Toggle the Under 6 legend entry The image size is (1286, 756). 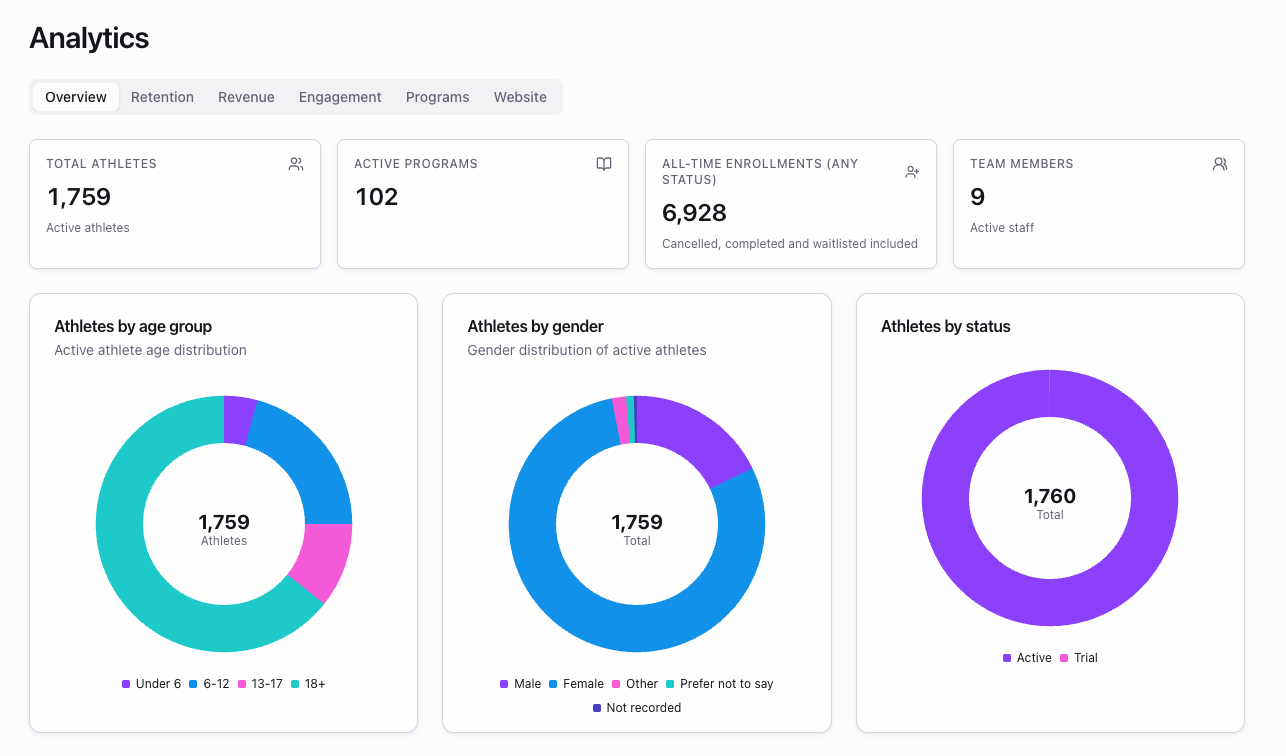[151, 684]
